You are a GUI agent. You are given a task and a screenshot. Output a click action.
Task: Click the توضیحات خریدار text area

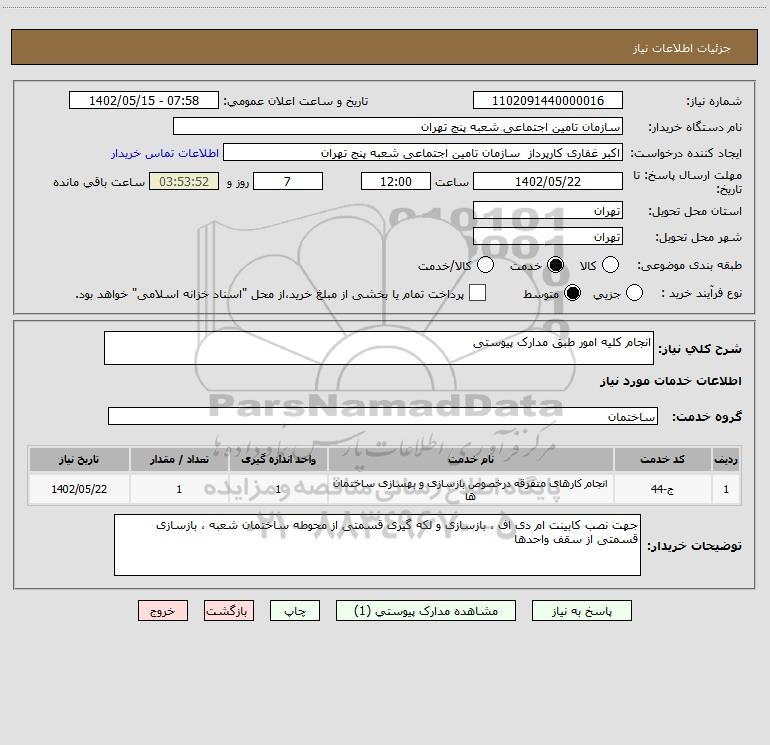coord(377,545)
